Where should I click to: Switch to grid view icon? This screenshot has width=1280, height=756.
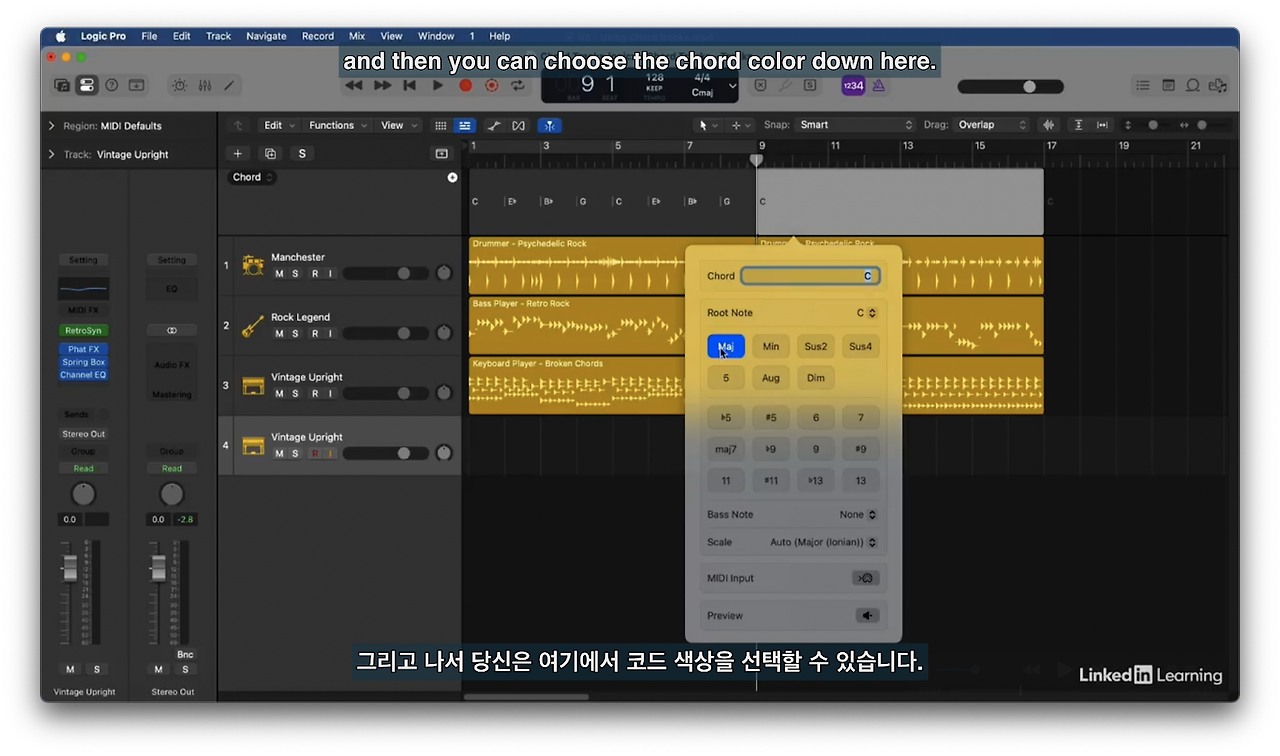click(x=441, y=125)
